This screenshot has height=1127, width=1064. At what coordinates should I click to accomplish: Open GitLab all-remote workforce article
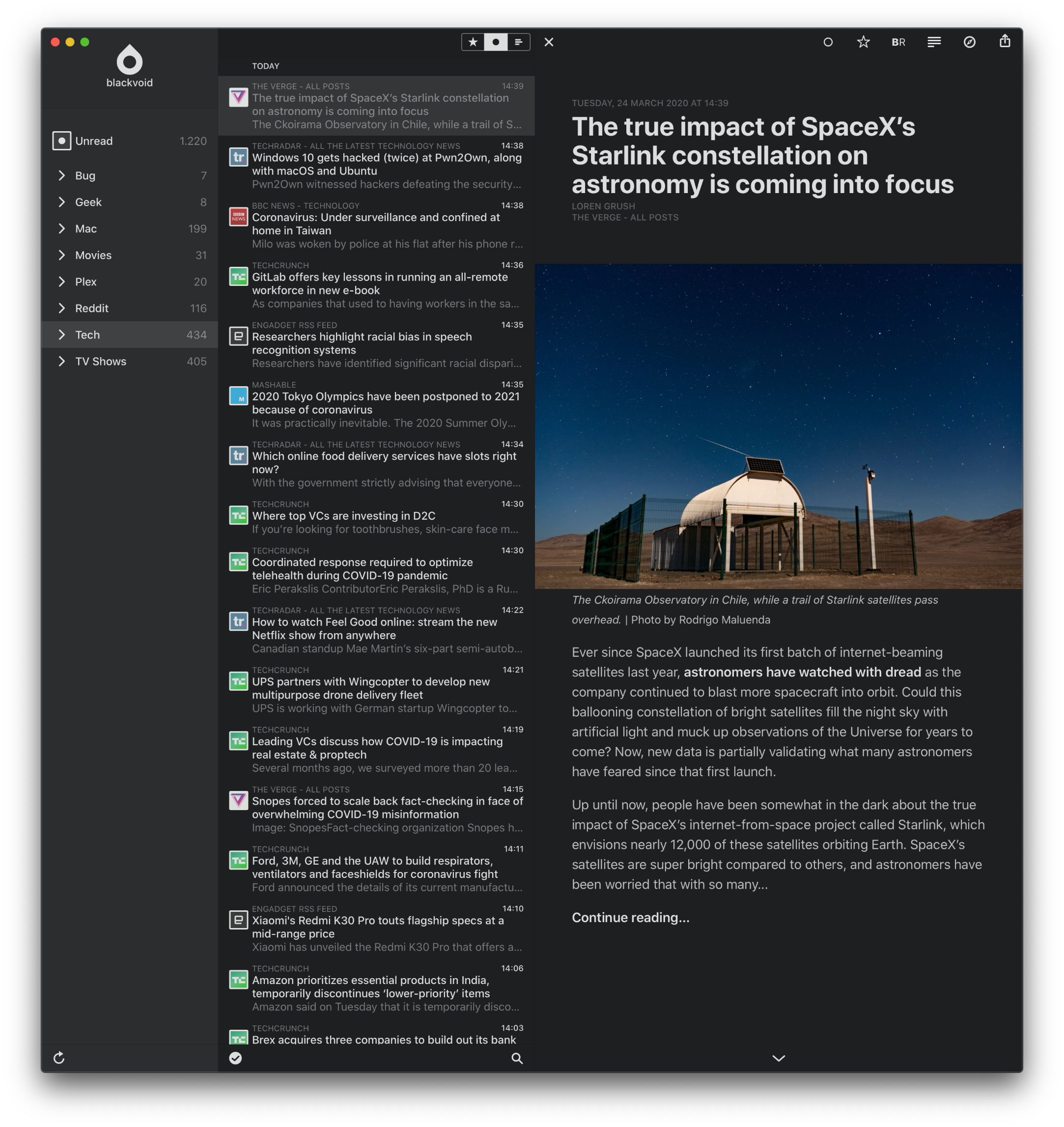[x=376, y=284]
